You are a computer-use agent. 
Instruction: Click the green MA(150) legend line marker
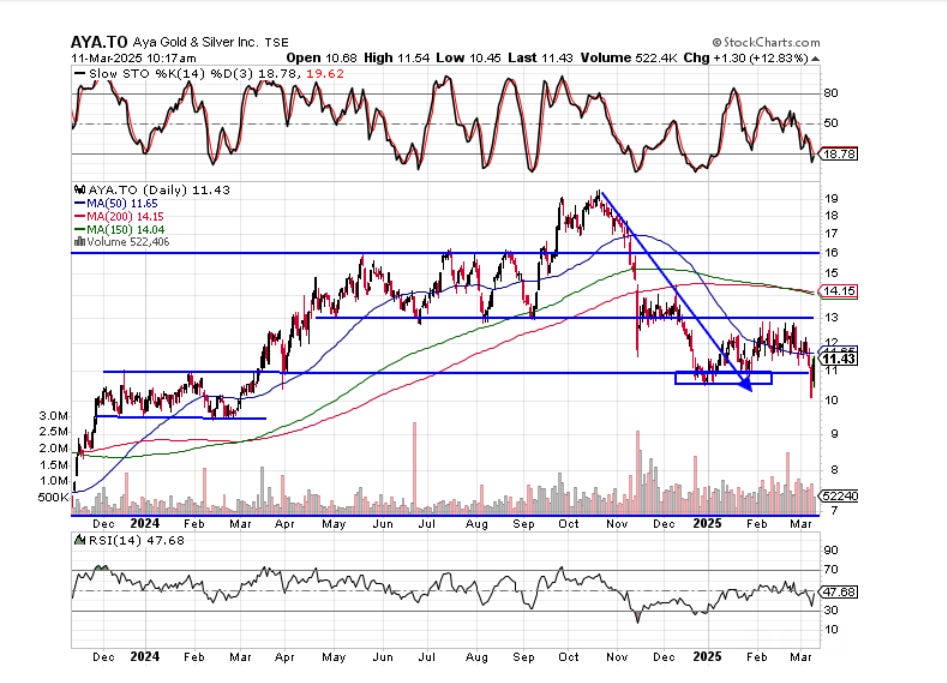click(x=80, y=229)
